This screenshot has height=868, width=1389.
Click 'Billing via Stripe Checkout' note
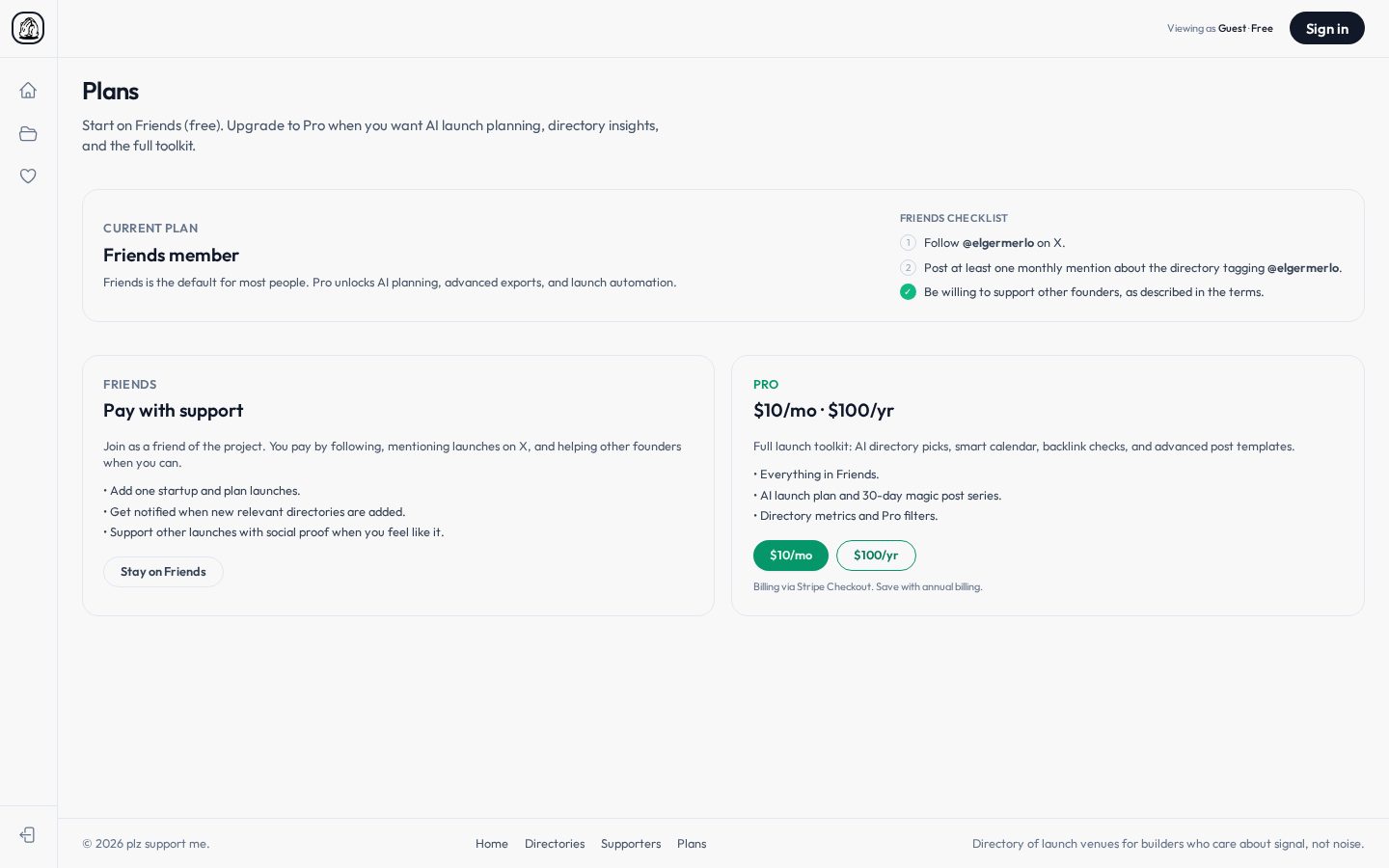[x=868, y=586]
